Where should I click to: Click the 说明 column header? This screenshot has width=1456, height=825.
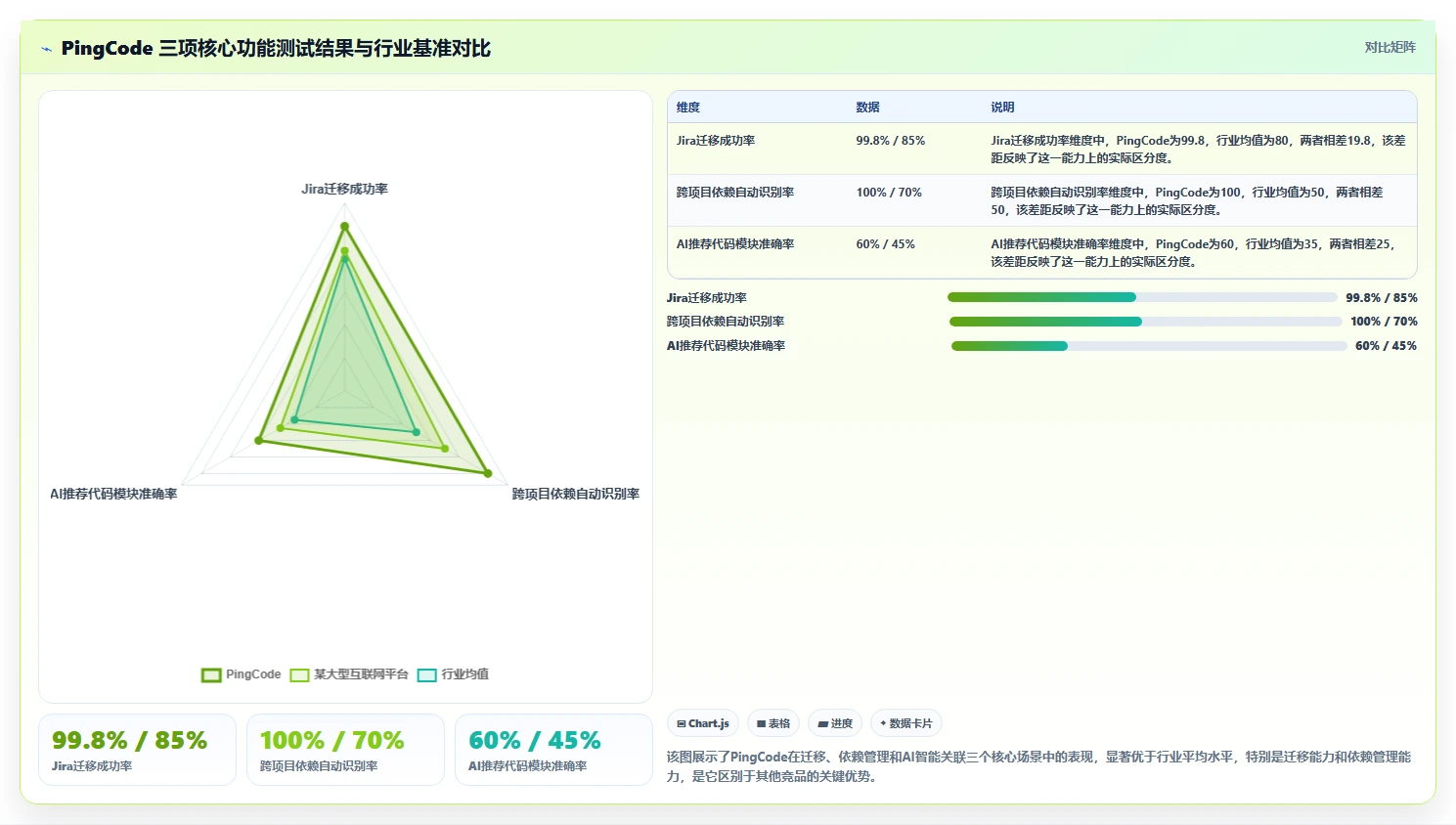[x=1002, y=108]
